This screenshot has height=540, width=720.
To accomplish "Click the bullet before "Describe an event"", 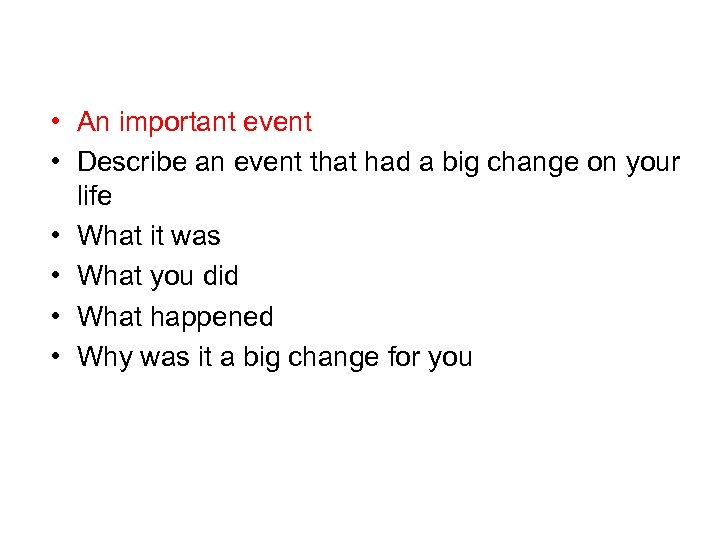I will [60, 163].
